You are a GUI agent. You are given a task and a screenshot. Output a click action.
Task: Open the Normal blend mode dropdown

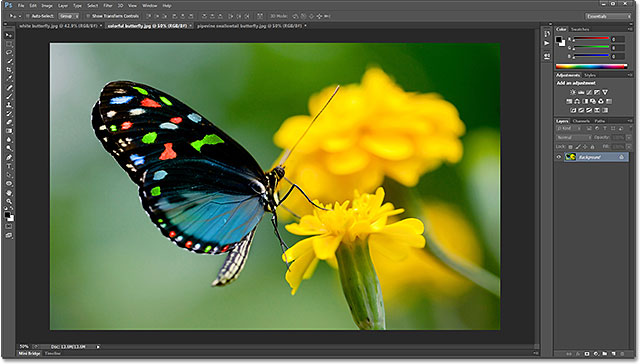(x=574, y=138)
